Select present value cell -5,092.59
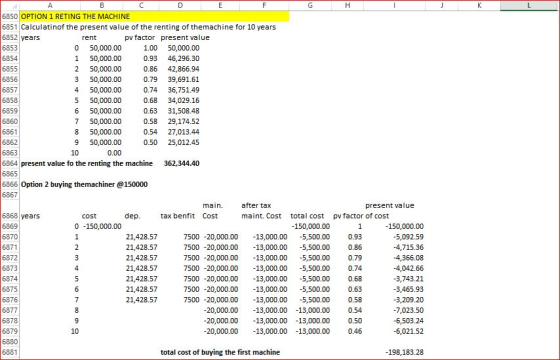Screen dimensions: 560x360 (408, 237)
